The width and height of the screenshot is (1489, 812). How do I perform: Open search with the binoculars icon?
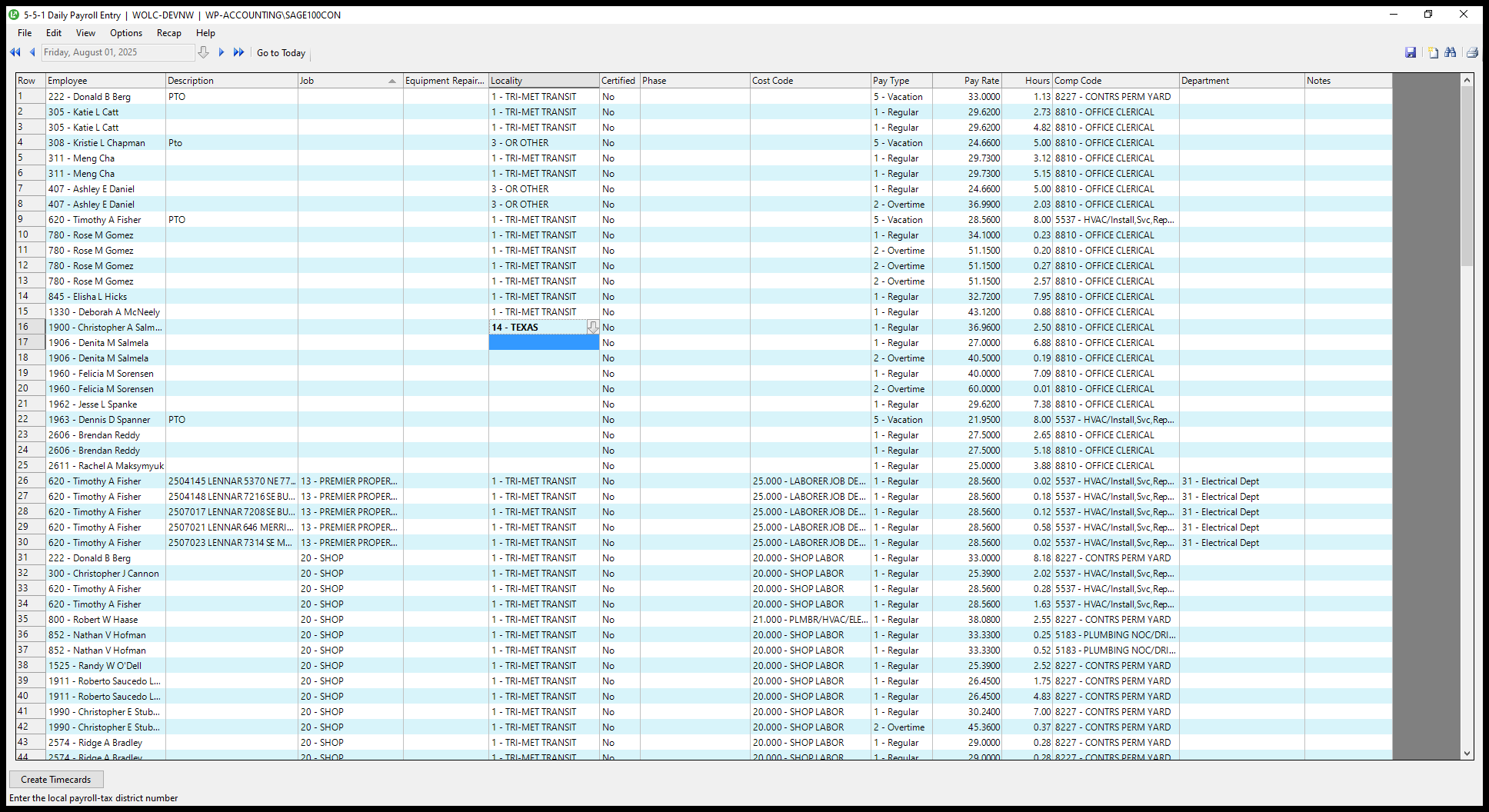pyautogui.click(x=1451, y=52)
